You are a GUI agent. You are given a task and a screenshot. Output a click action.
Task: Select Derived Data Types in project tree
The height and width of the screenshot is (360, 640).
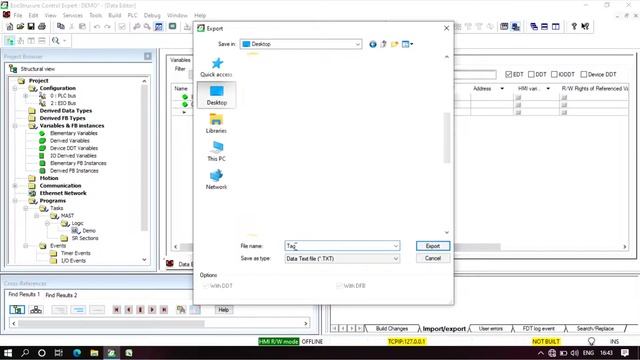tap(66, 111)
